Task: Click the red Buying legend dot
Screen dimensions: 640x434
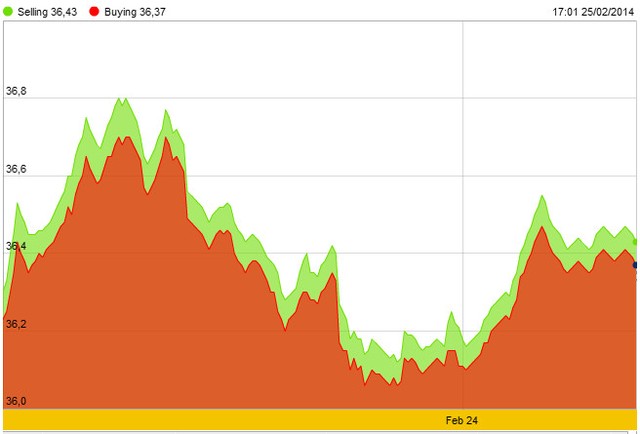Action: (94, 11)
